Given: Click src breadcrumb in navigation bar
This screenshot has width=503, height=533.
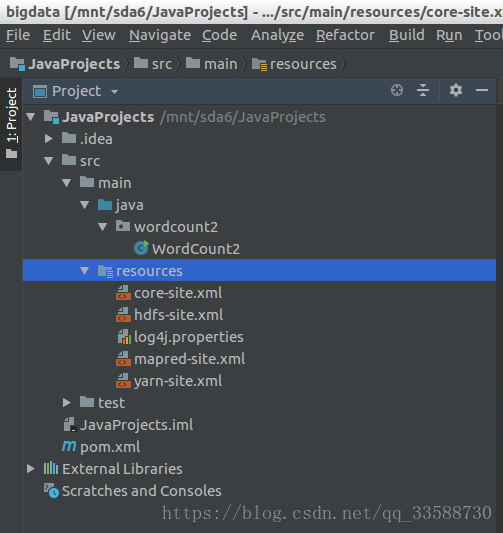Looking at the screenshot, I should (153, 64).
